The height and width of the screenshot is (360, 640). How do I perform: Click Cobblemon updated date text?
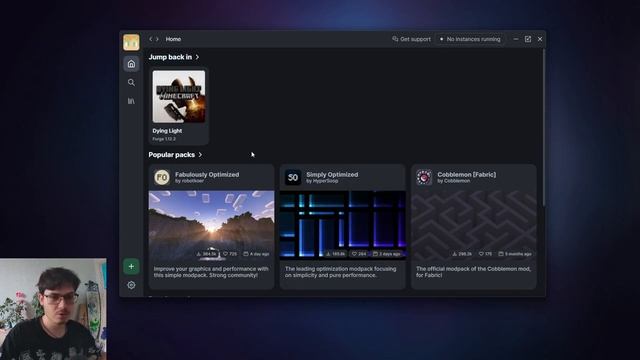coord(515,254)
